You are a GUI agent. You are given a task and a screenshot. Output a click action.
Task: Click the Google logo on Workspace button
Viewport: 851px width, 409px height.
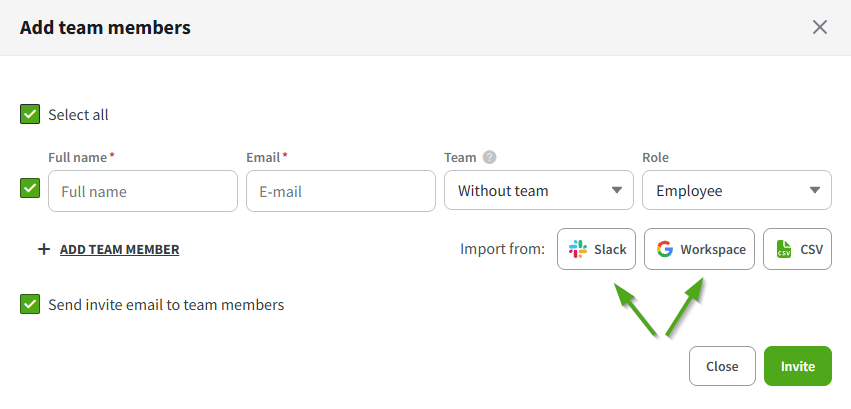point(665,249)
